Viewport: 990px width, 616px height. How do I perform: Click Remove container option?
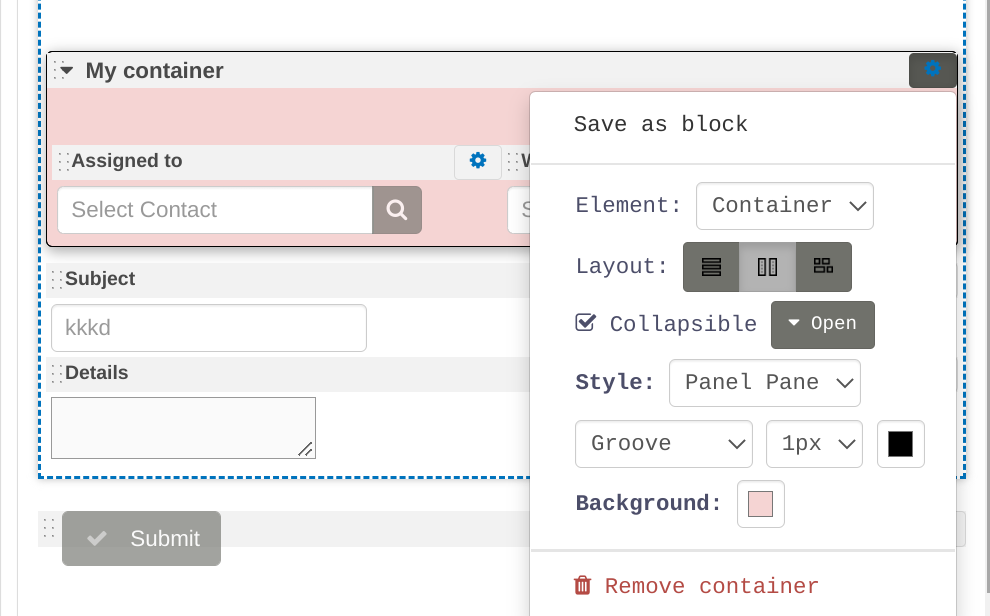[x=696, y=586]
